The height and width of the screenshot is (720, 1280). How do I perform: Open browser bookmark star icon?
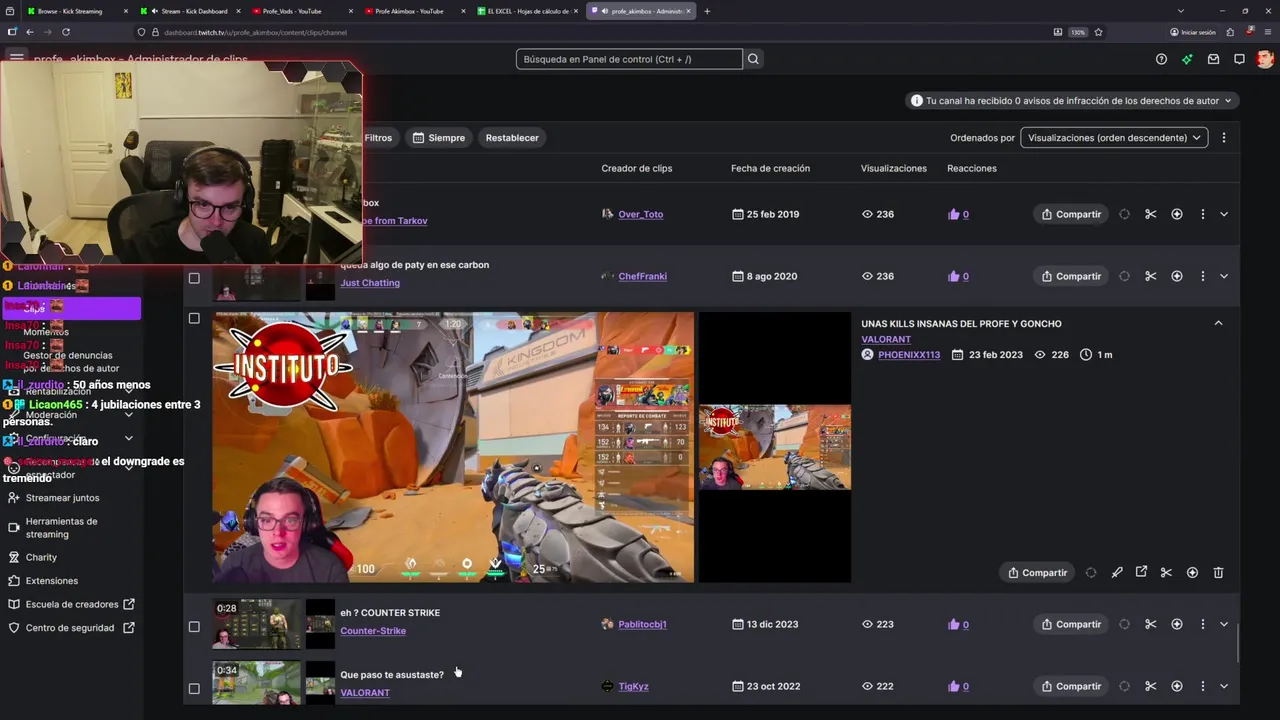pyautogui.click(x=1098, y=32)
